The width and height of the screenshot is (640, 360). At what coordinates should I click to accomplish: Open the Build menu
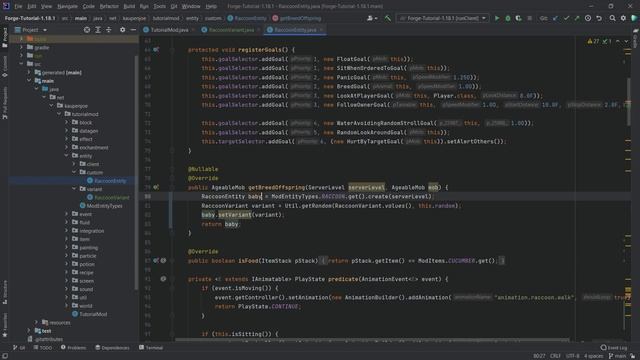point(129,7)
